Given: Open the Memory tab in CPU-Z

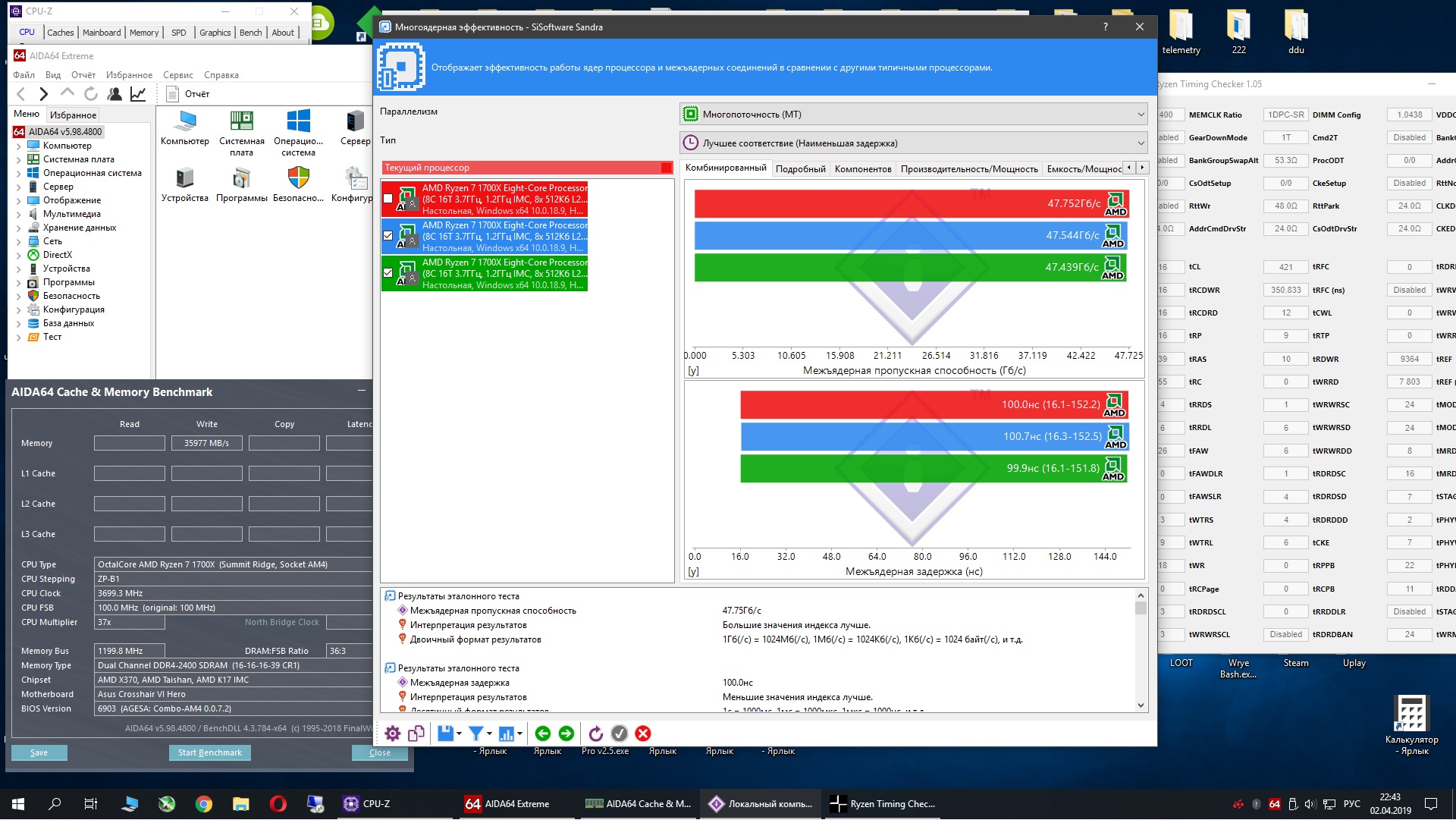Looking at the screenshot, I should pyautogui.click(x=144, y=33).
